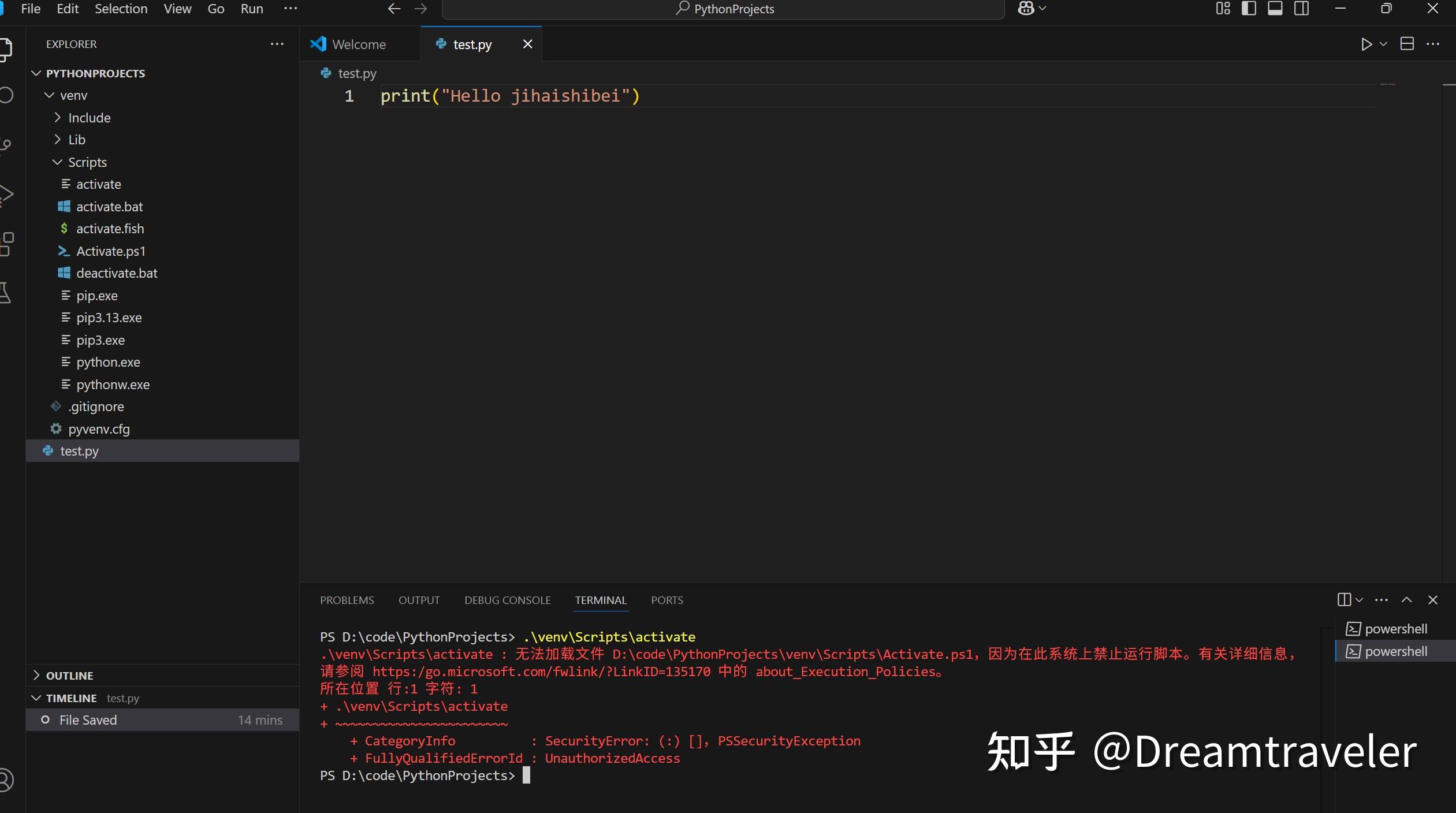Collapse the venv folder
The height and width of the screenshot is (813, 1456).
50,95
